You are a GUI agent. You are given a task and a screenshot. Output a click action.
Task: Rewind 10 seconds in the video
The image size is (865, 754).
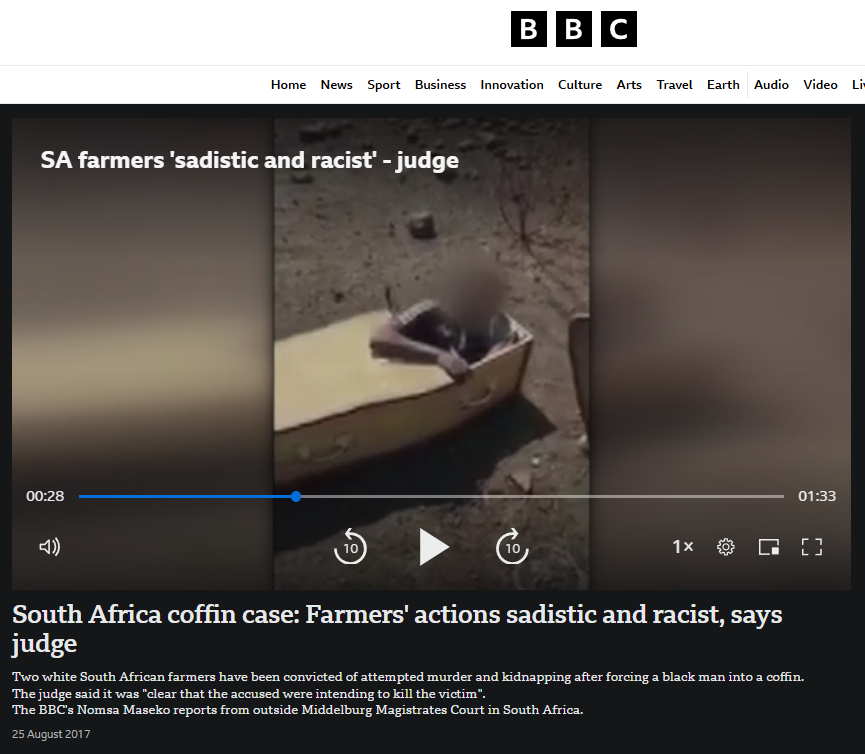click(x=350, y=547)
